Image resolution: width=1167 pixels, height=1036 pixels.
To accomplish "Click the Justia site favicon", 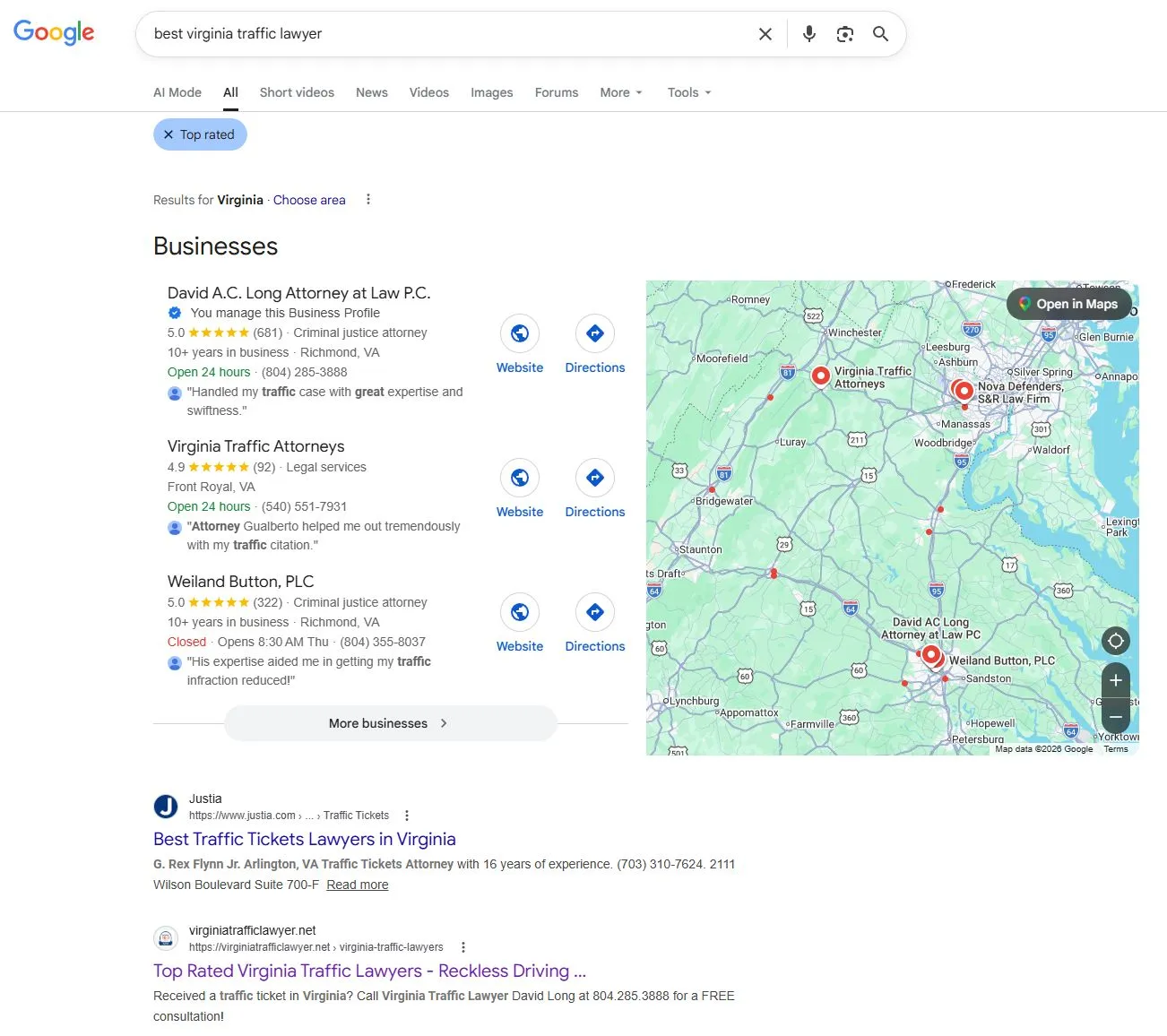I will [x=166, y=807].
